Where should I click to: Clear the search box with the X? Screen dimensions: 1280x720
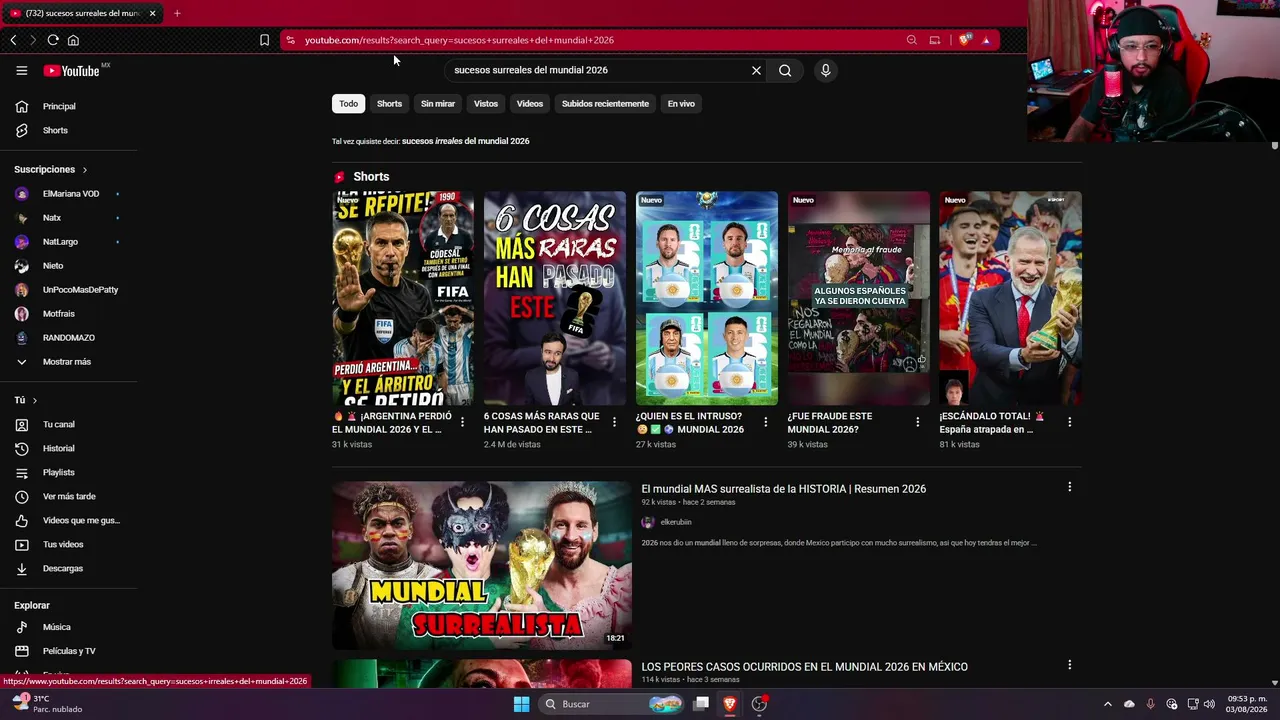click(x=756, y=70)
